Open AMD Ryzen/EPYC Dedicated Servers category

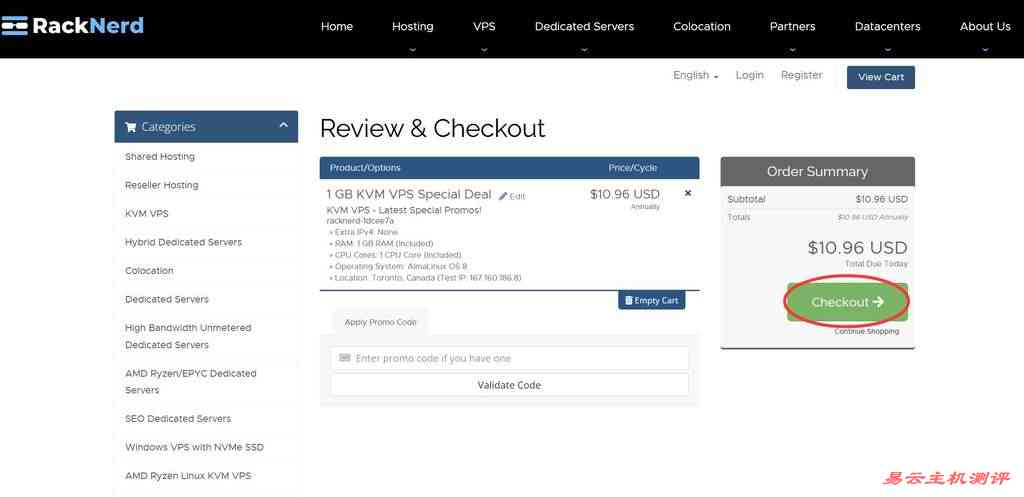191,381
